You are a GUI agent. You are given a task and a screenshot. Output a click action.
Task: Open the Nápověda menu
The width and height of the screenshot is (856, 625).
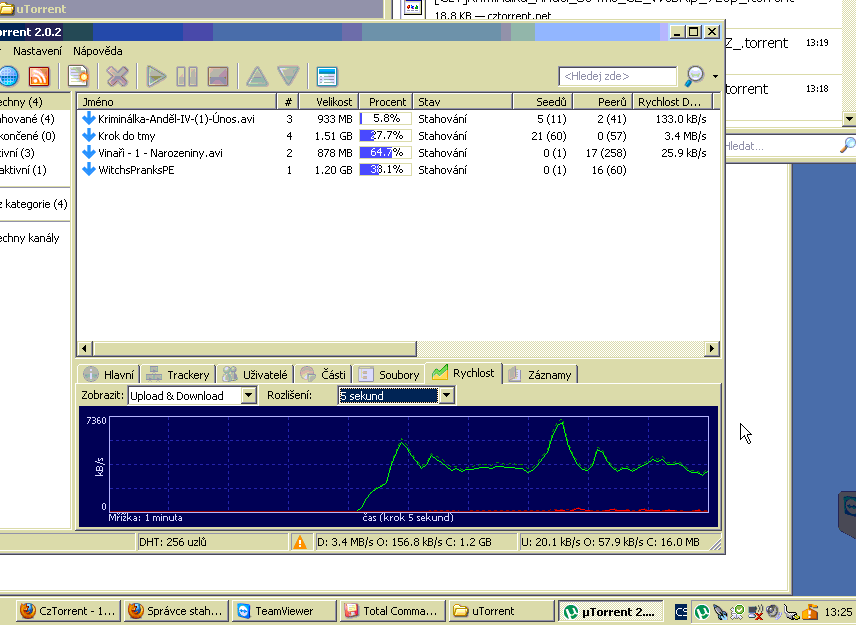98,51
